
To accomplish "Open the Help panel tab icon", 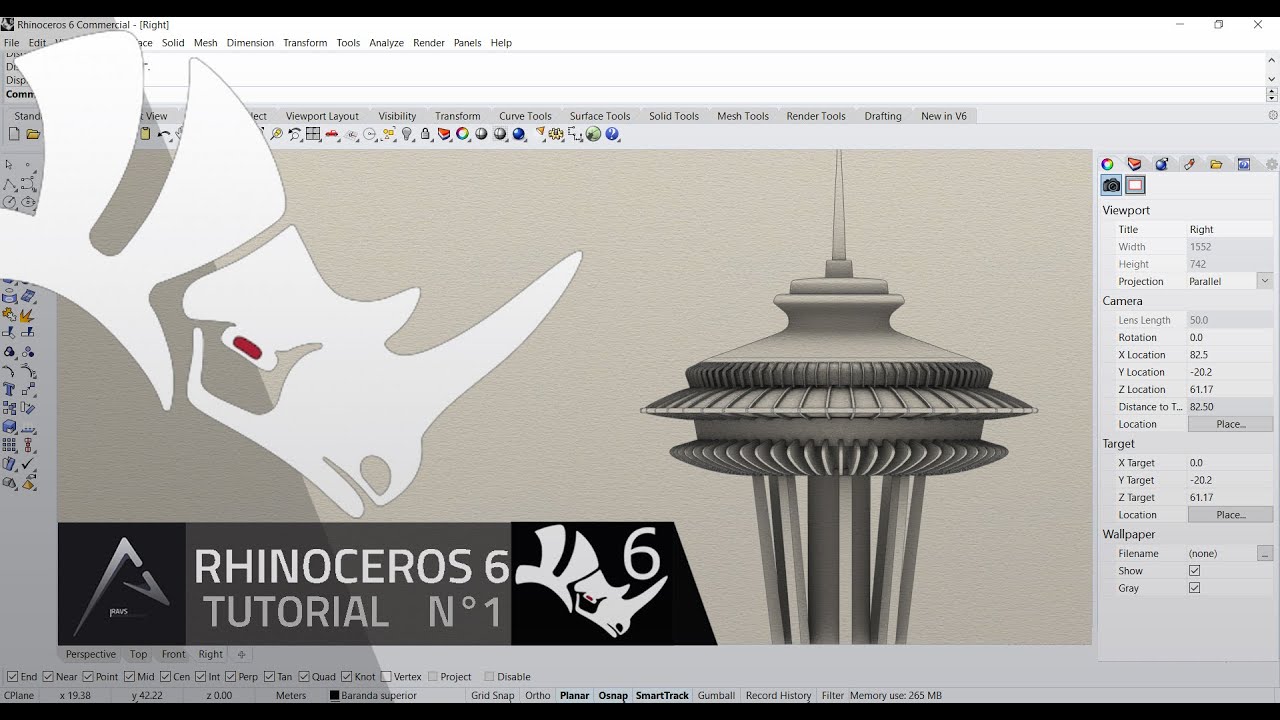I will point(1244,164).
